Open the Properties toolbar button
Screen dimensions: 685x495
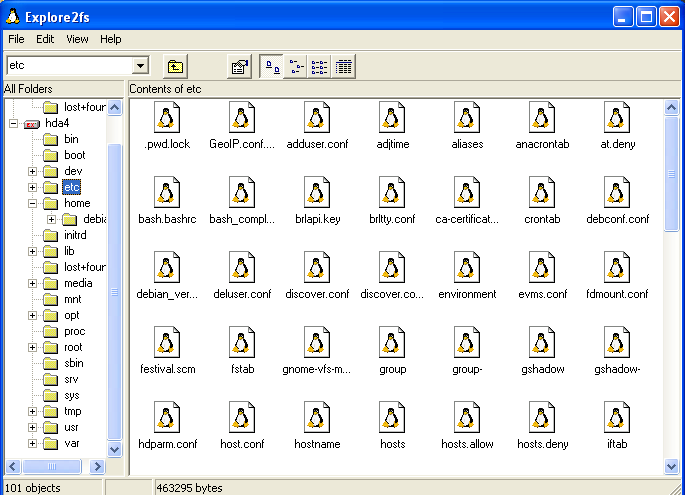(239, 67)
